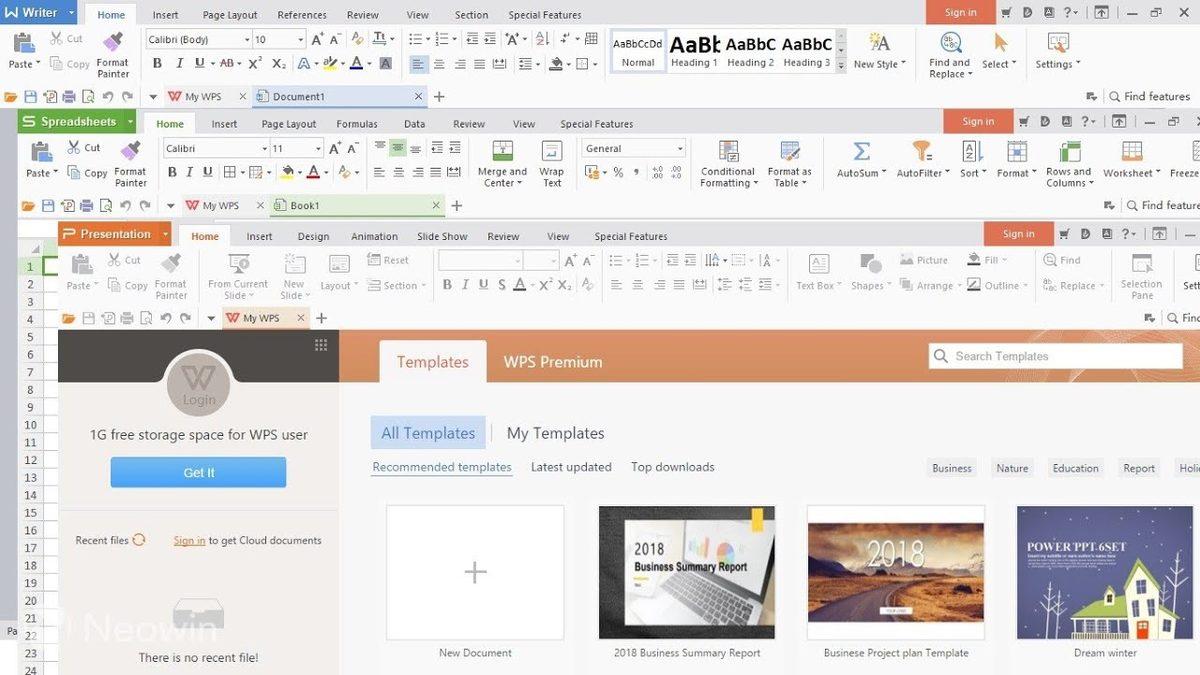Toggle Italic formatting in Spreadsheets
The height and width of the screenshot is (675, 1200).
point(190,172)
